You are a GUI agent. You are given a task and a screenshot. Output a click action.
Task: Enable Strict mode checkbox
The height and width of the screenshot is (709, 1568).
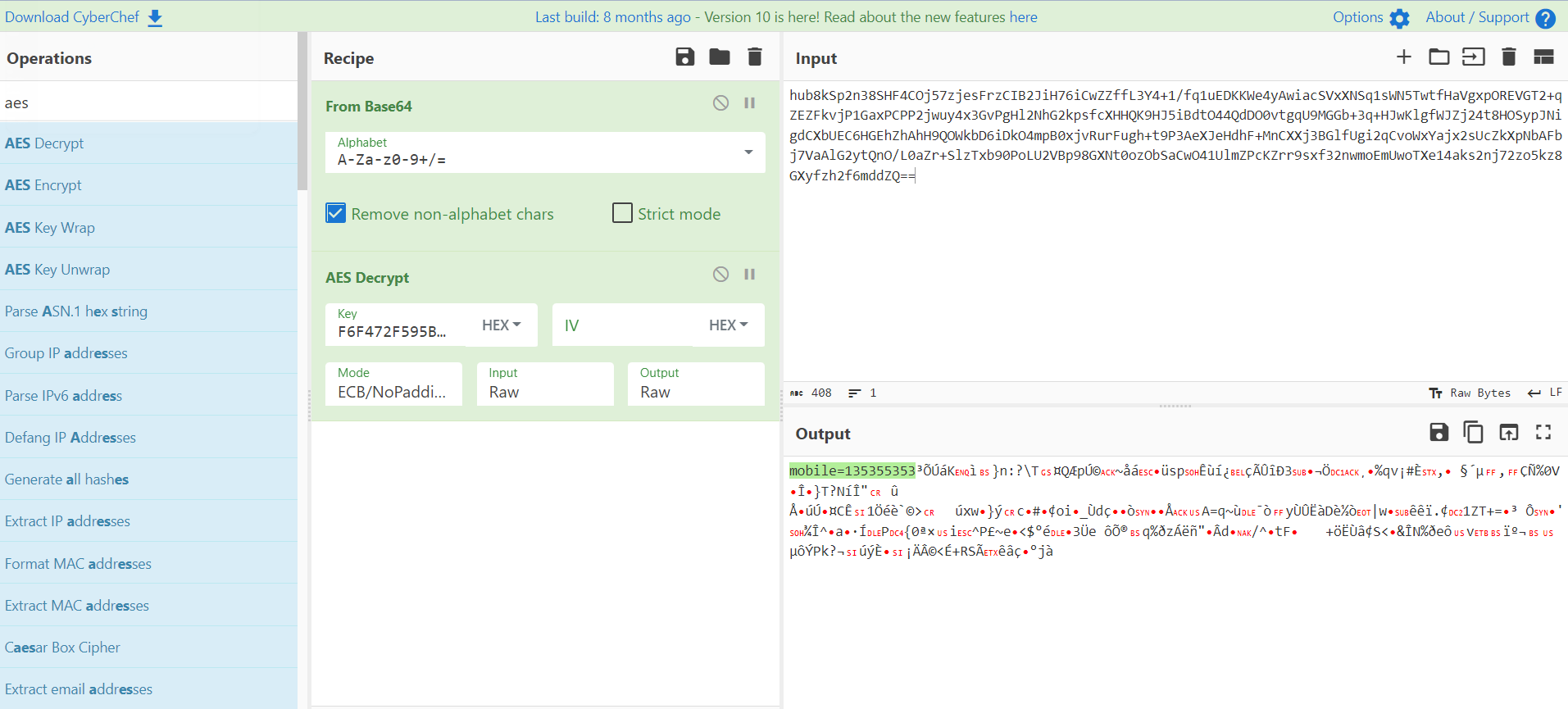click(623, 214)
